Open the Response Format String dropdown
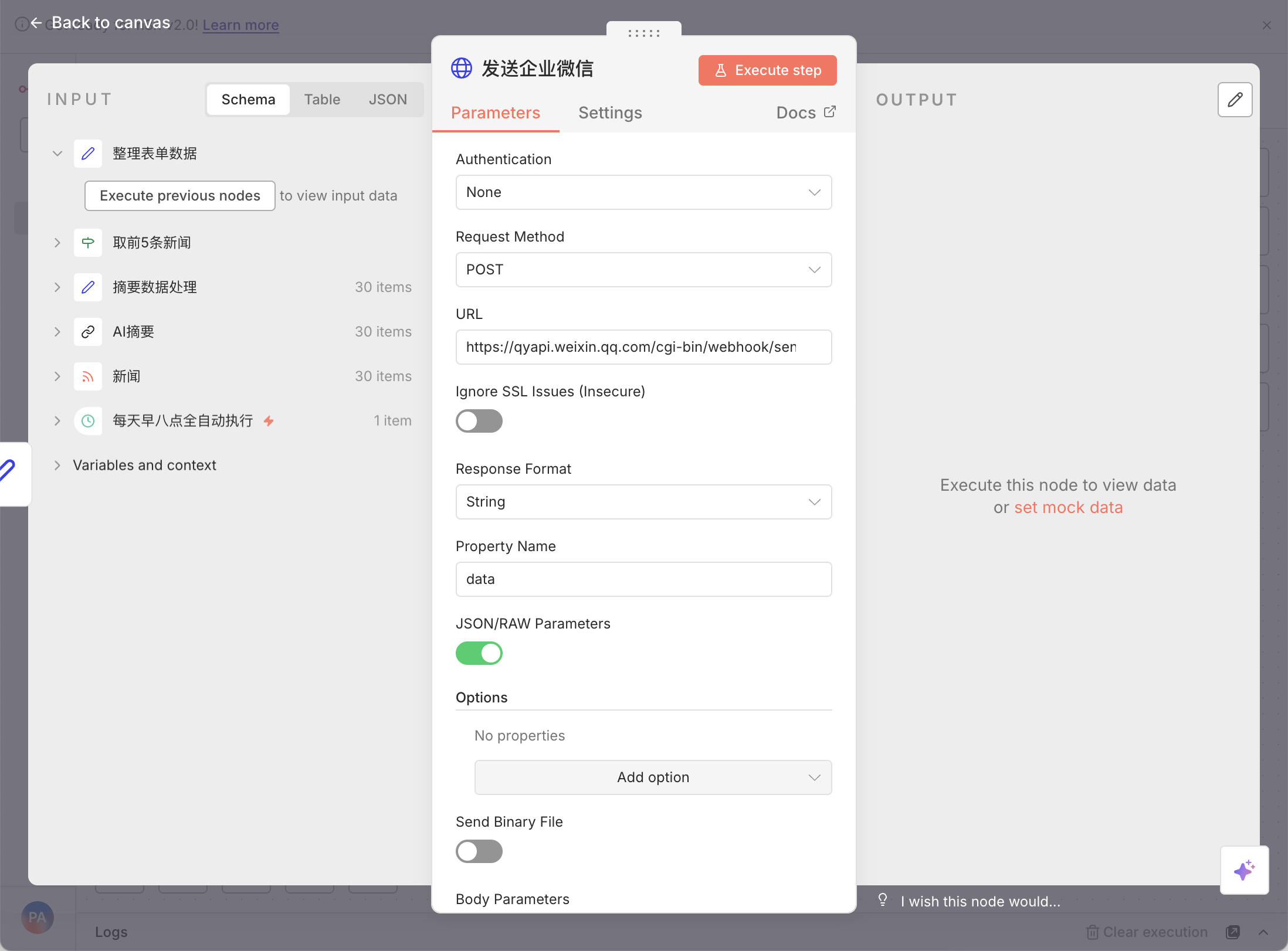Image resolution: width=1288 pixels, height=951 pixels. pyautogui.click(x=643, y=502)
